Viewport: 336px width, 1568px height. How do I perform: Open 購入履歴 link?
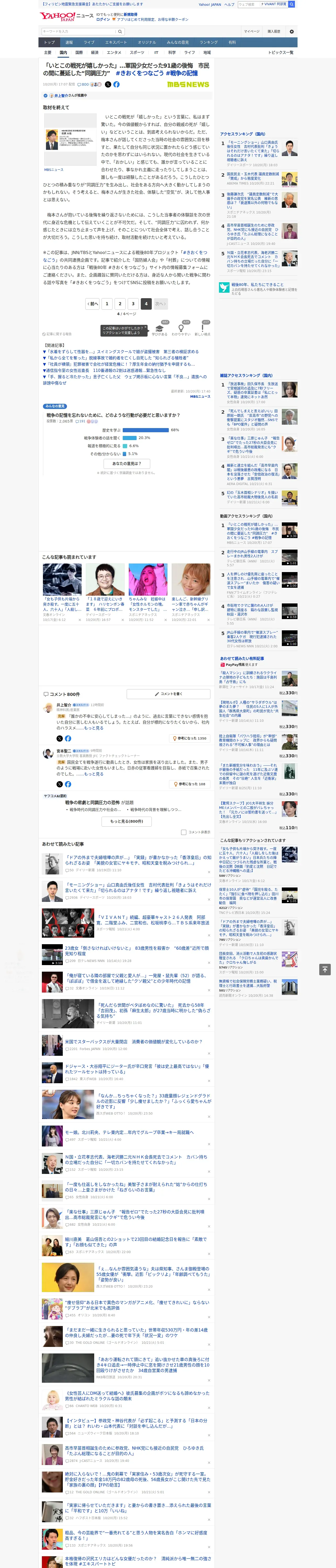[274, 31]
